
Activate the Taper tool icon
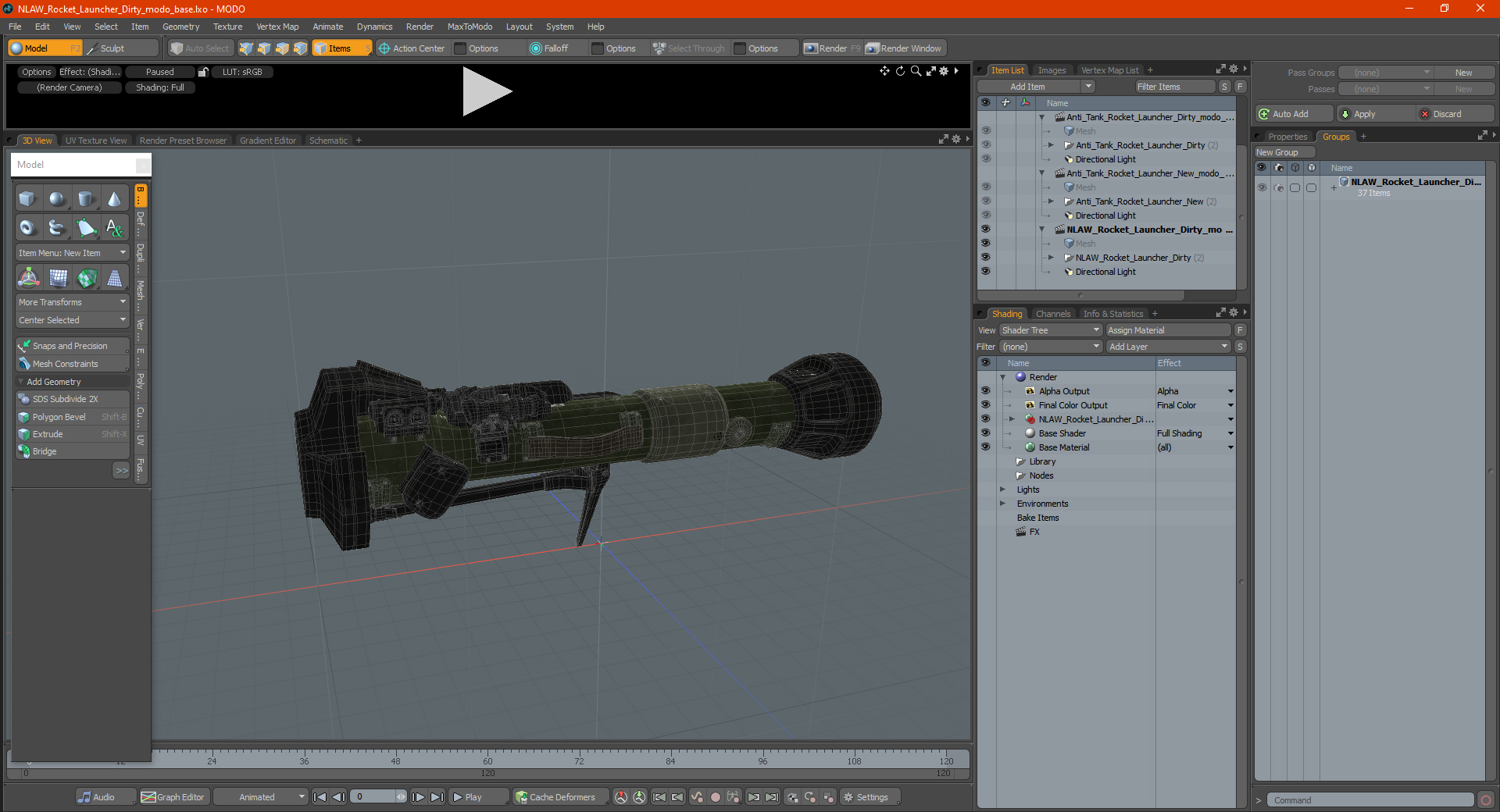pyautogui.click(x=115, y=278)
